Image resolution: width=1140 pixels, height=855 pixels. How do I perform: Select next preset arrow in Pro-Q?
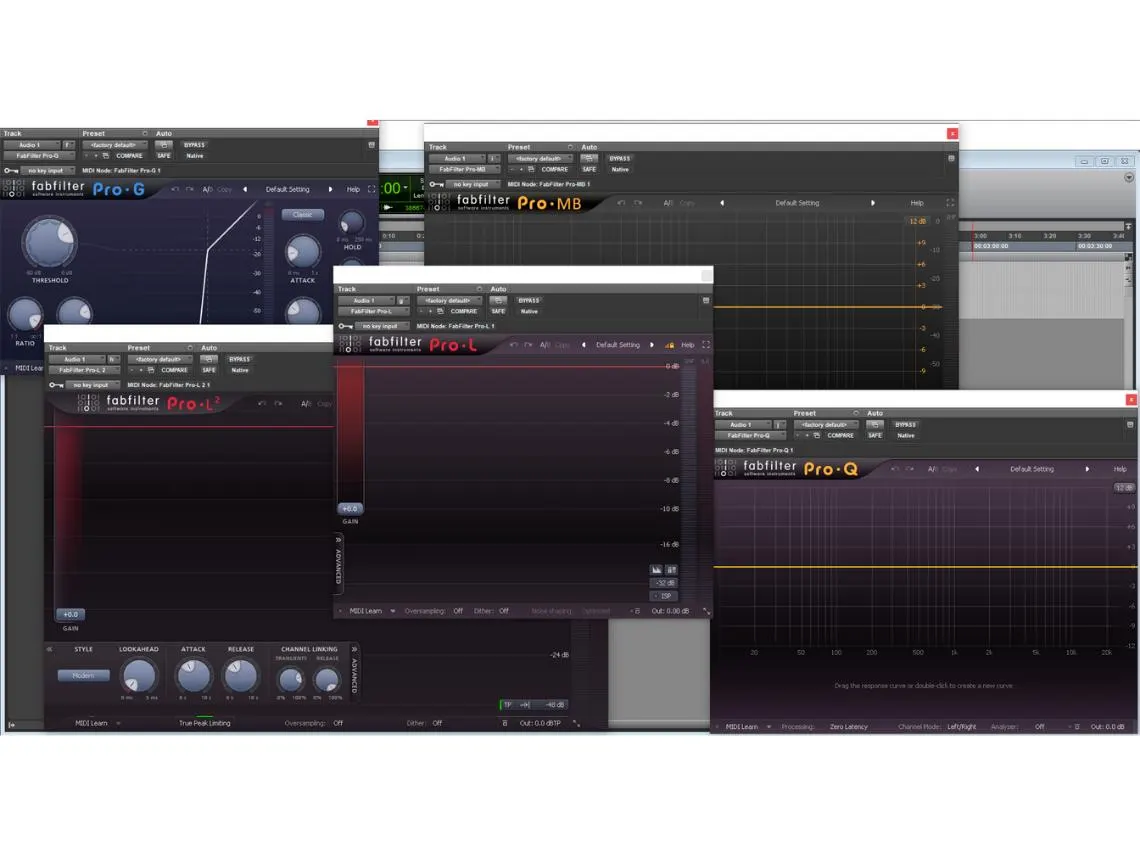(1088, 469)
